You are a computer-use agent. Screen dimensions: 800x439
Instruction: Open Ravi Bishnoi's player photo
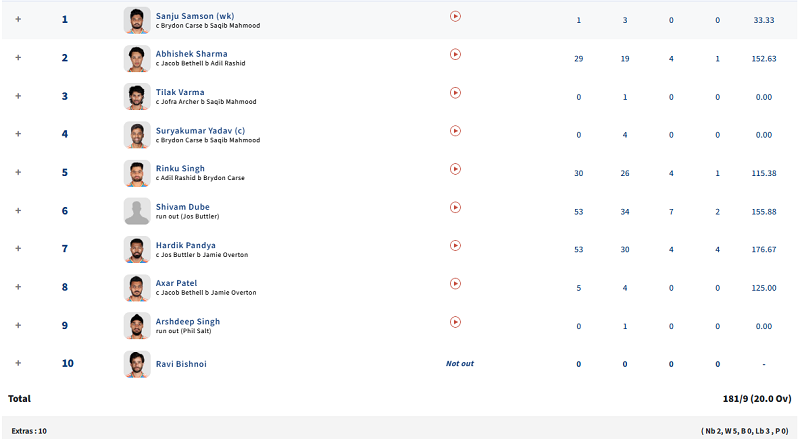[x=137, y=364]
